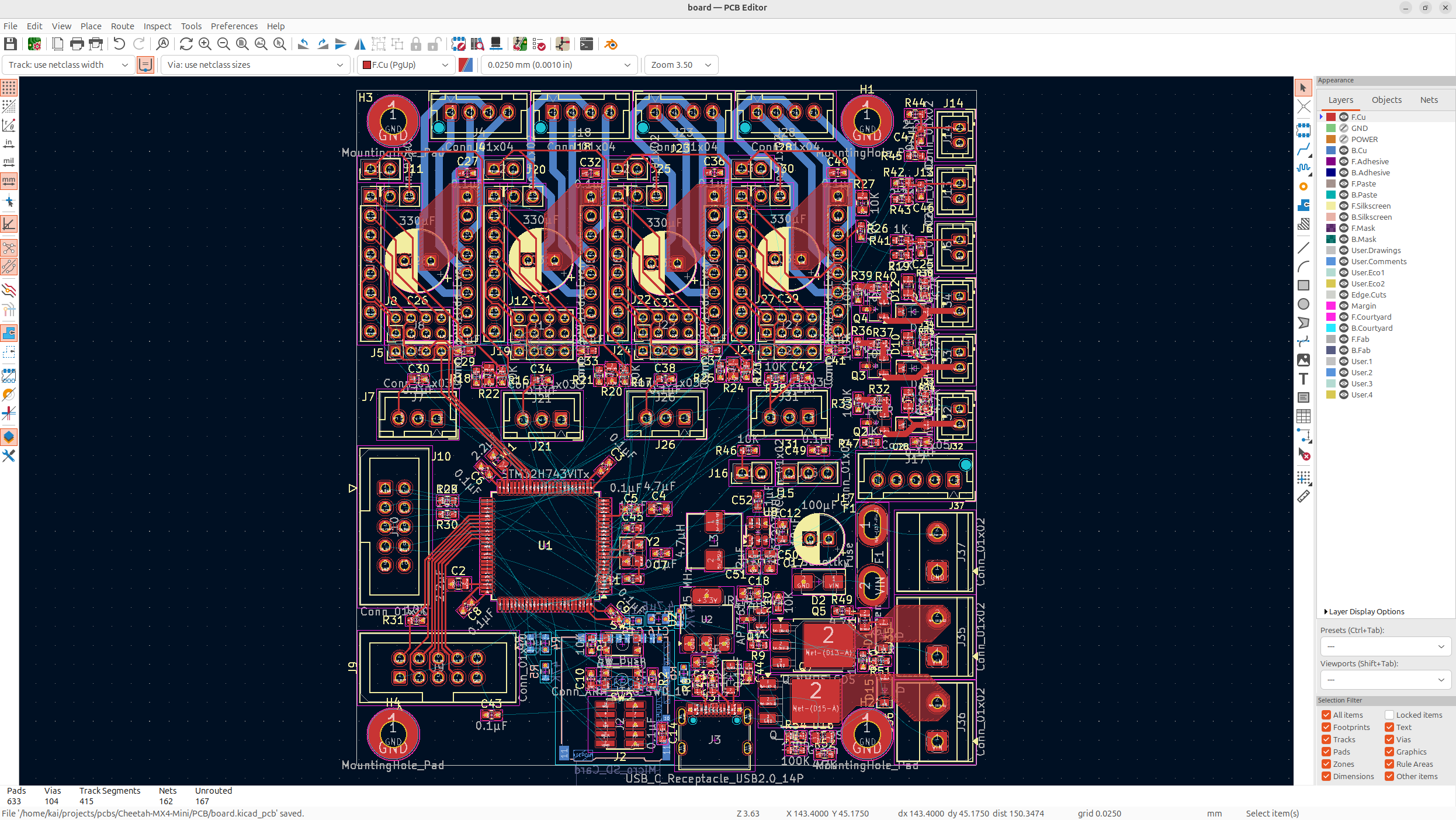Open the Design Rules Checker
The height and width of the screenshot is (820, 1456).
pyautogui.click(x=539, y=44)
